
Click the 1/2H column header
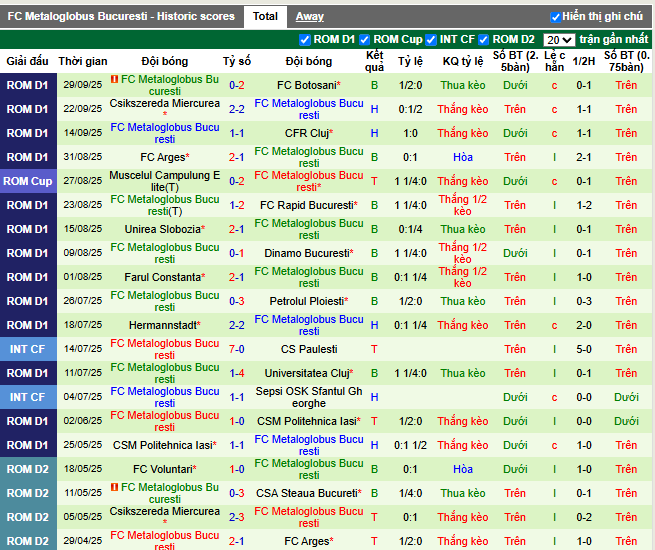coord(584,61)
